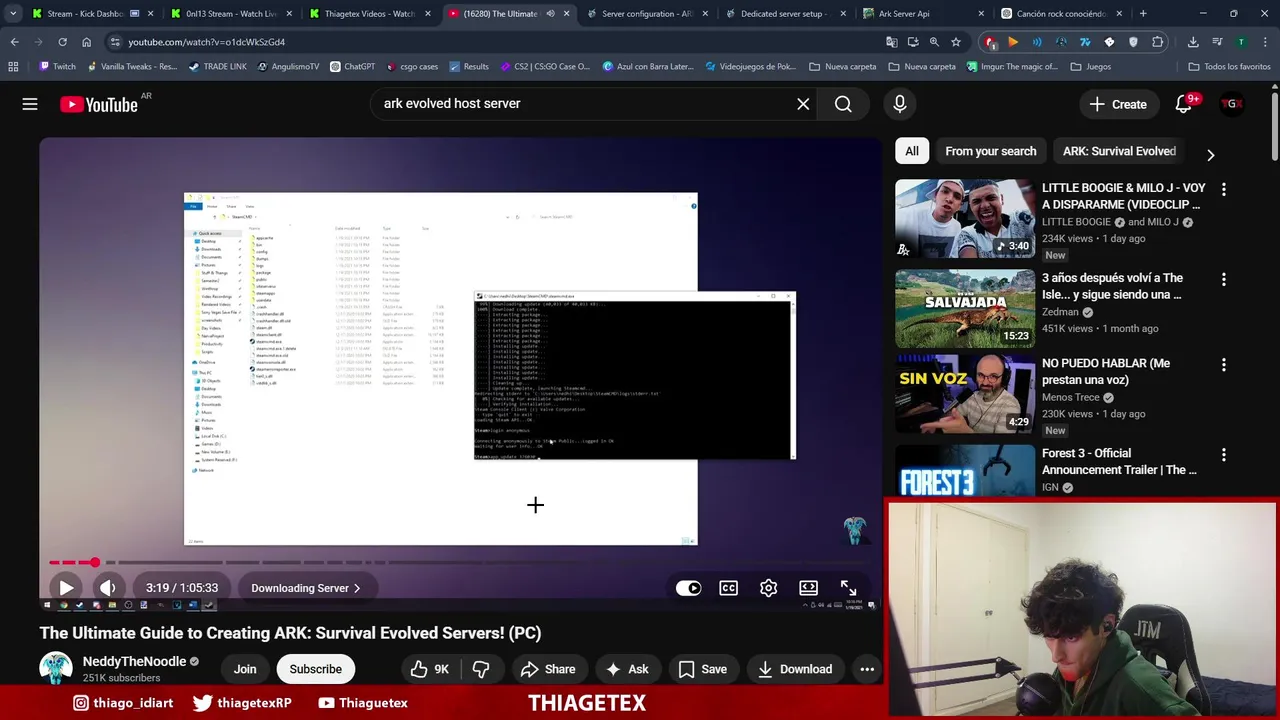Image resolution: width=1280 pixels, height=720 pixels.
Task: Open the Twitch bookmark
Action: (x=57, y=67)
